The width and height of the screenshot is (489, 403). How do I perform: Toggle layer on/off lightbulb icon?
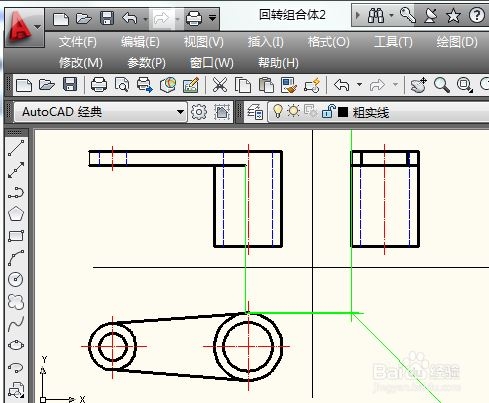pyautogui.click(x=278, y=111)
